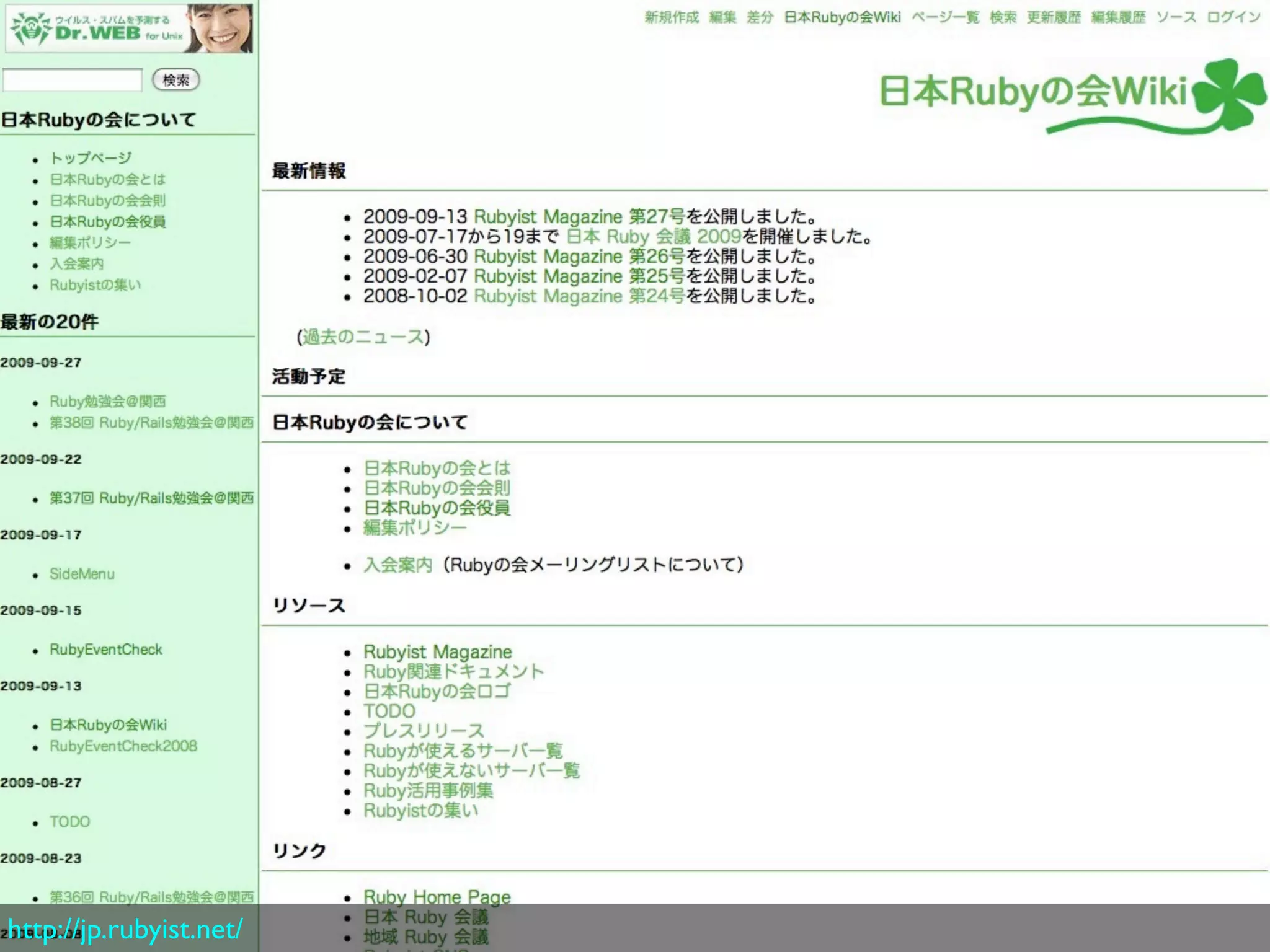Open 第38回 Ruby/Rails勉強会@関西 link

point(152,422)
